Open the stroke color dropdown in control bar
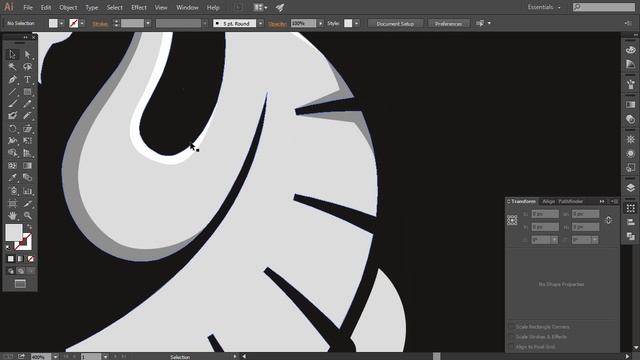640x360 pixels. coord(82,24)
